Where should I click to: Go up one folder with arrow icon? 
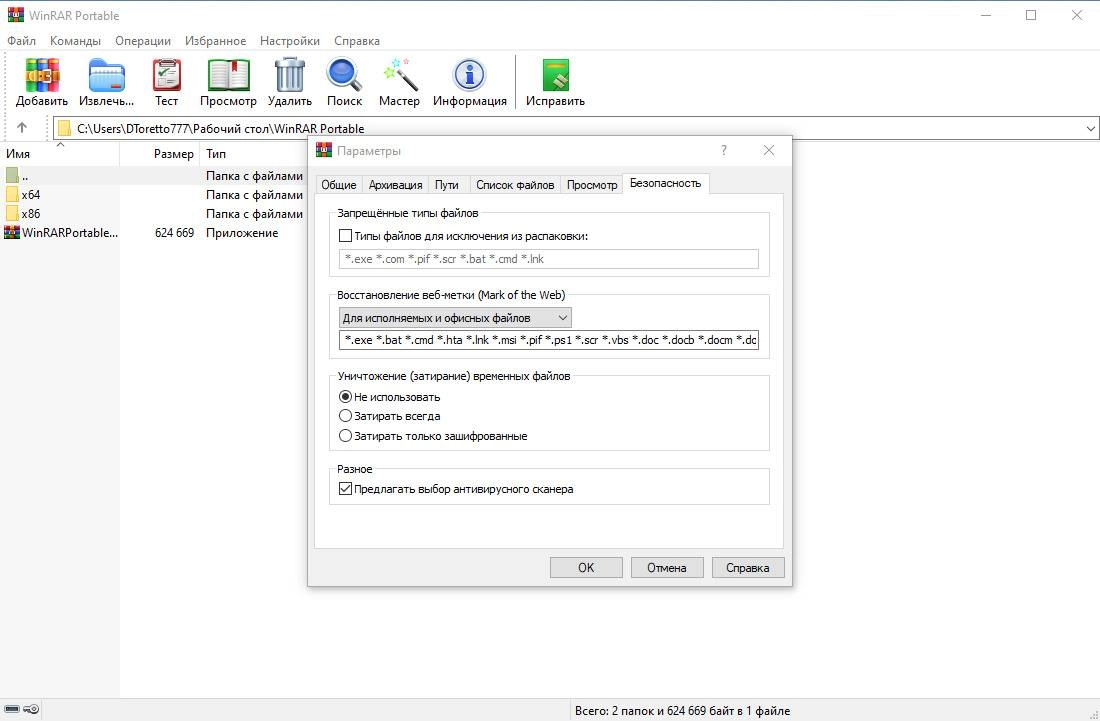[x=22, y=128]
